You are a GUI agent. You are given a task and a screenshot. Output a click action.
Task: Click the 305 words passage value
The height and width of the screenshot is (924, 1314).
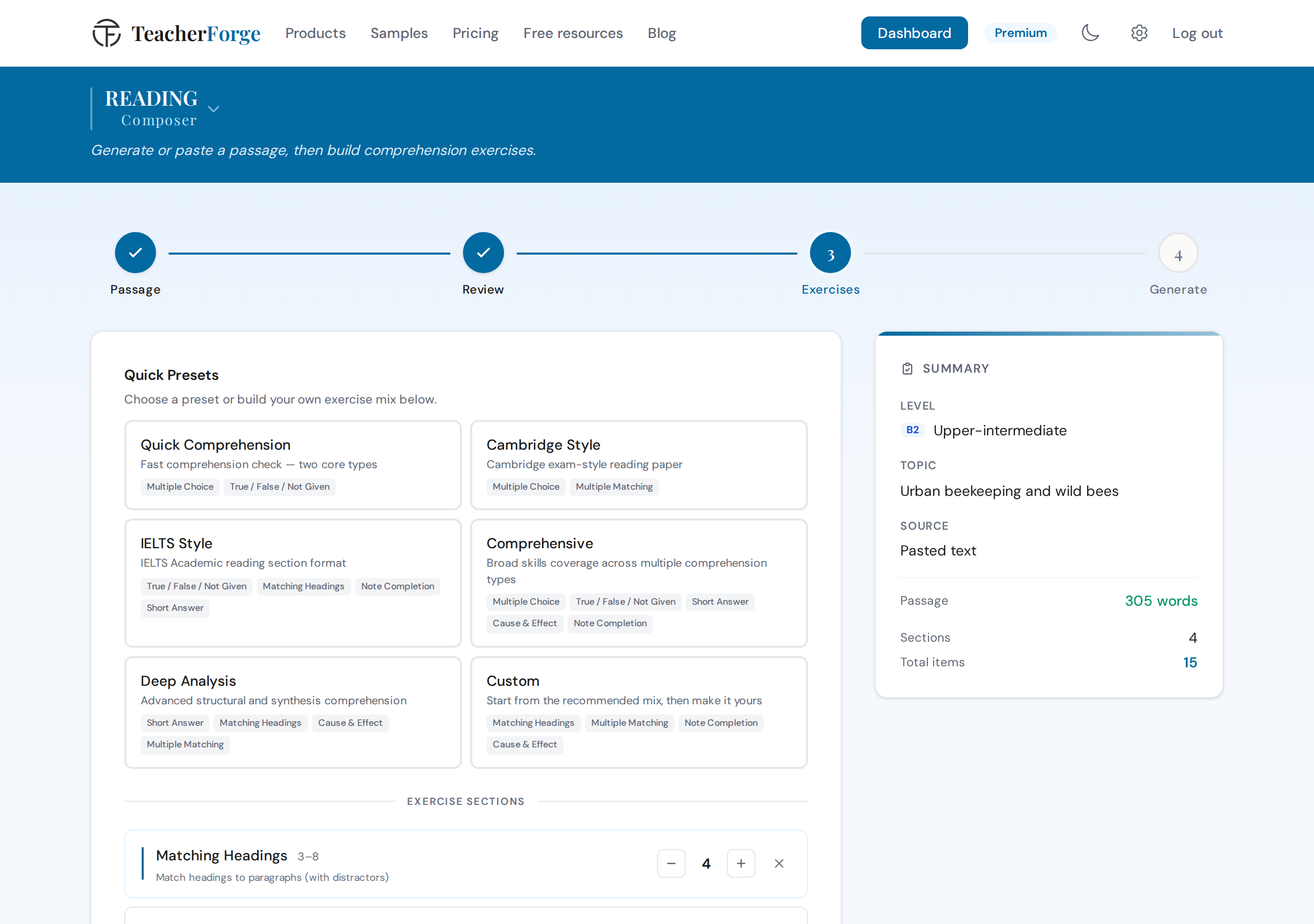click(x=1161, y=601)
